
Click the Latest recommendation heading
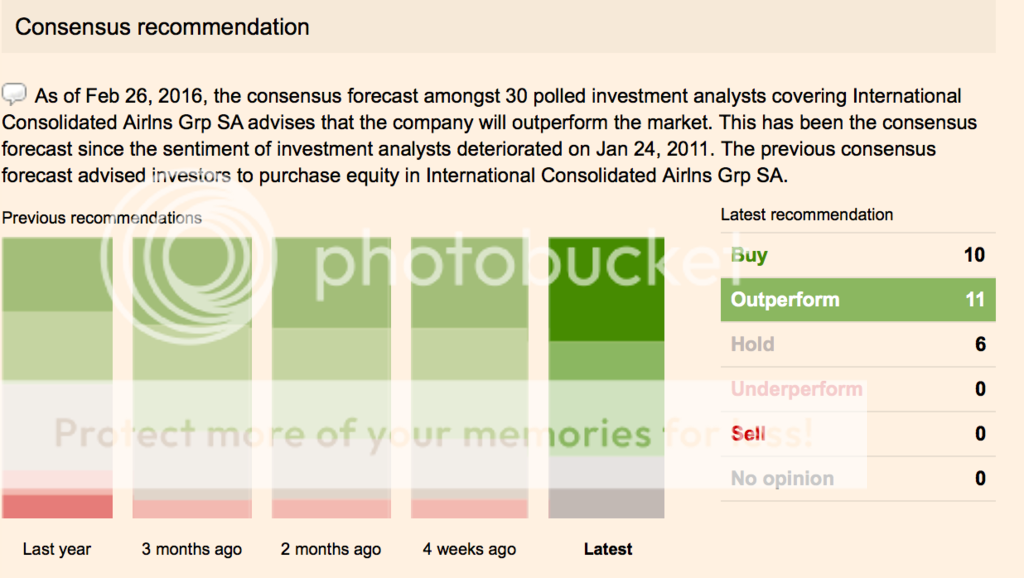tap(806, 215)
